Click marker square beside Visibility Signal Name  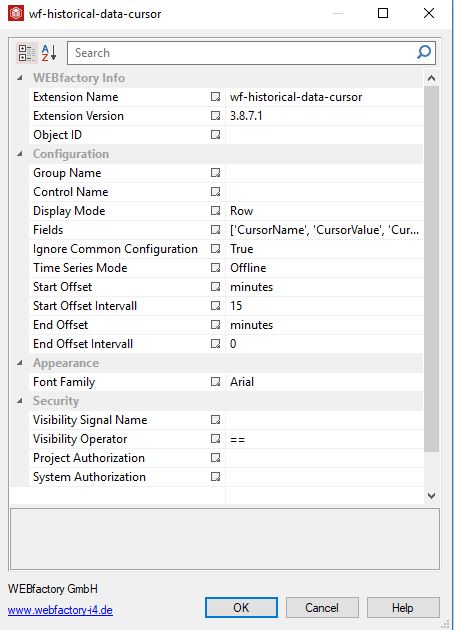click(x=215, y=420)
